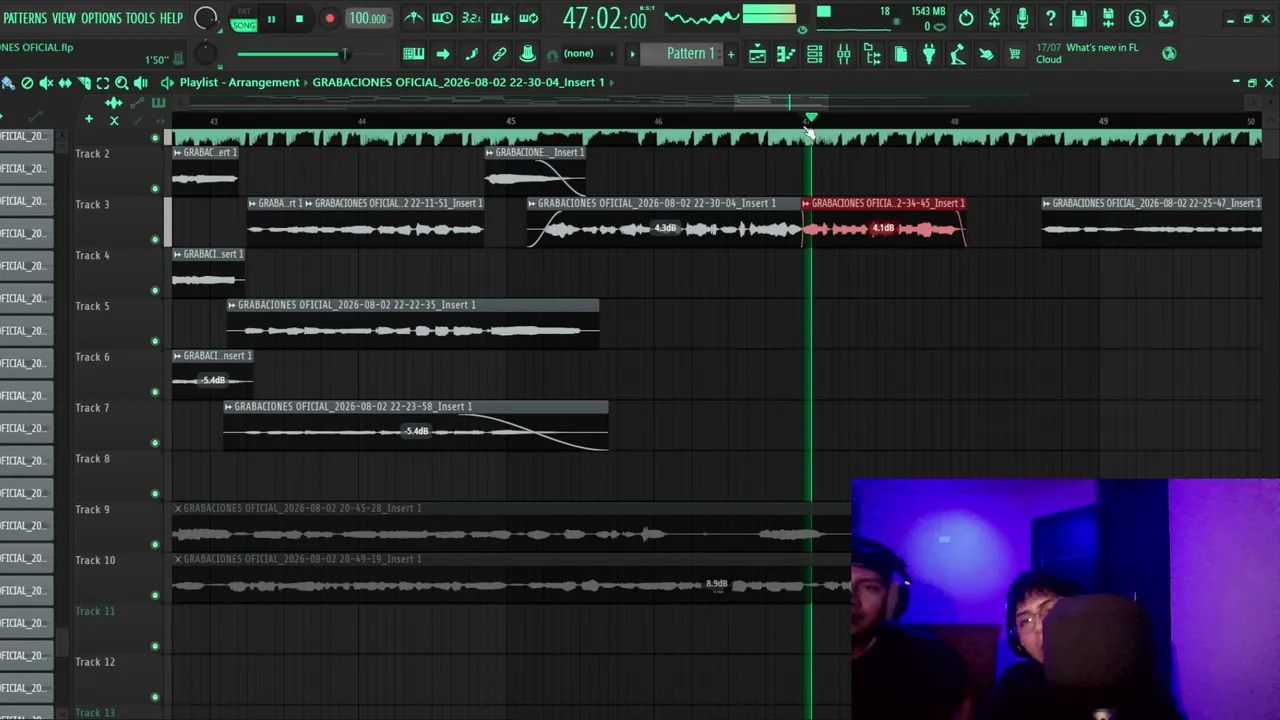This screenshot has height=720, width=1280.
Task: Open the VIEW menu
Action: point(64,18)
